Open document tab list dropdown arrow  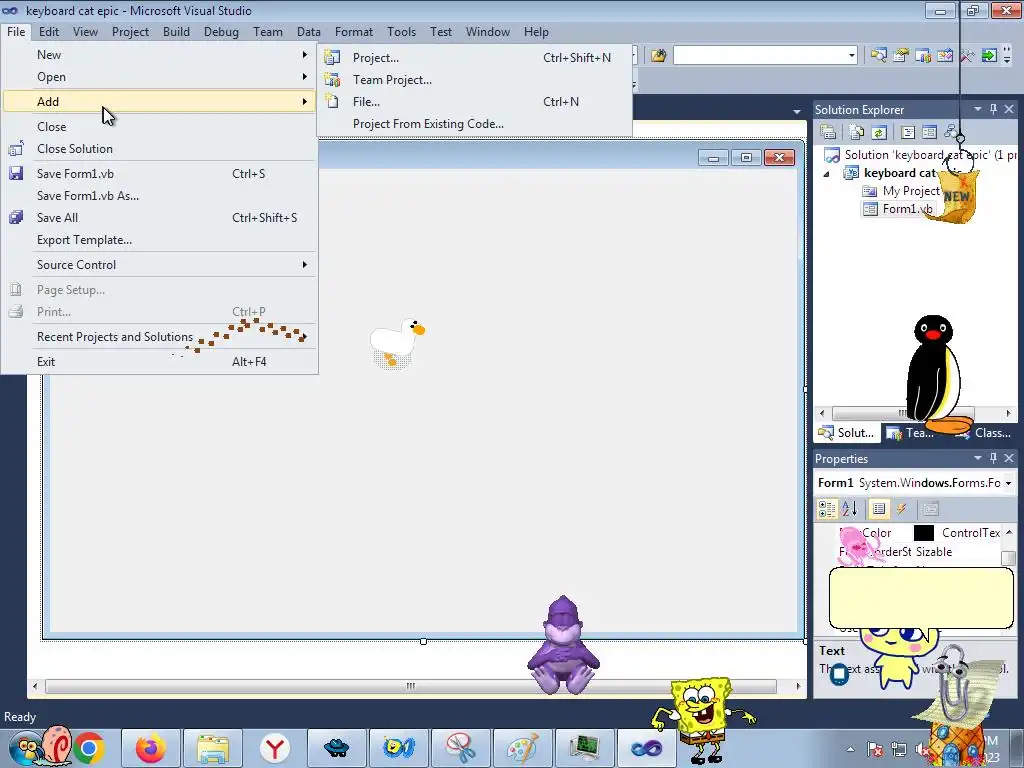coord(797,112)
